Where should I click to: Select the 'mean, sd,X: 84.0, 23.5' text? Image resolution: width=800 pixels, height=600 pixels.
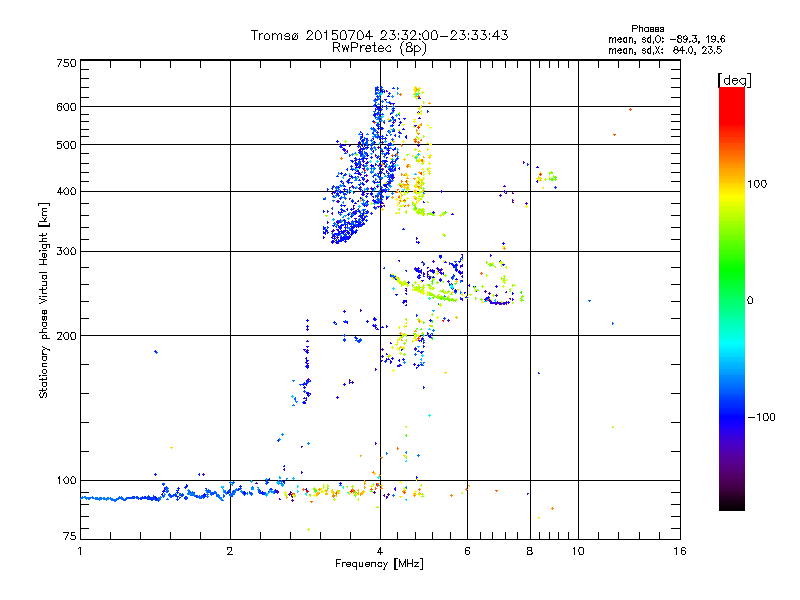(665, 50)
